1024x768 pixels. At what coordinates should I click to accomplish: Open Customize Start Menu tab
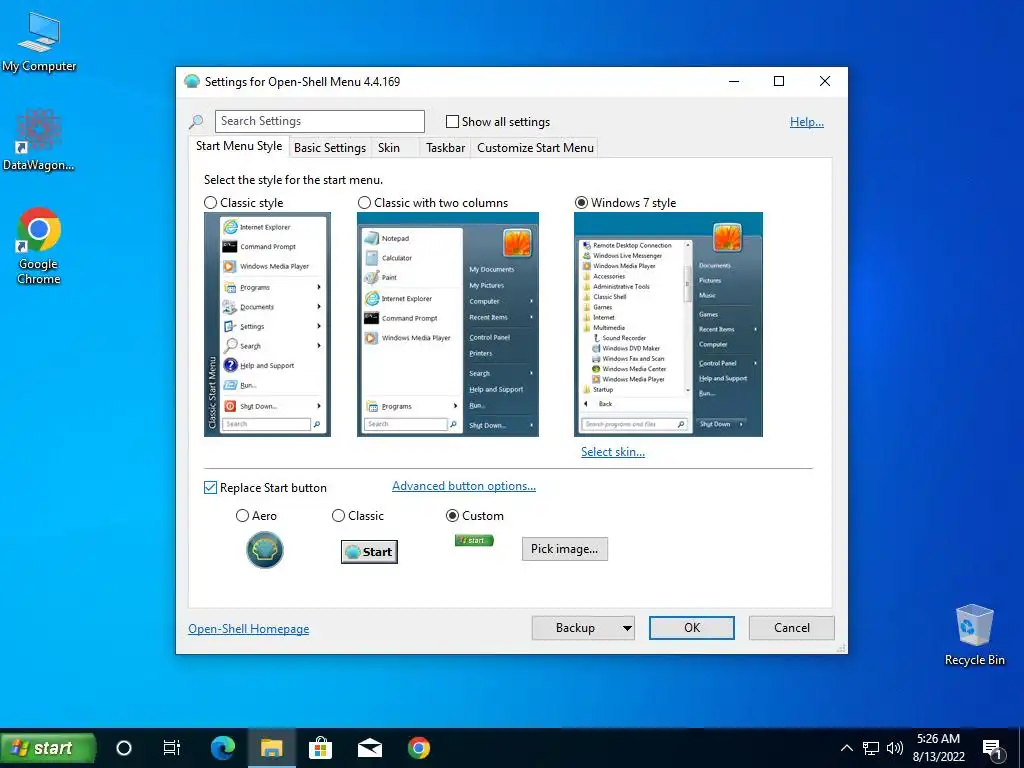pos(536,148)
